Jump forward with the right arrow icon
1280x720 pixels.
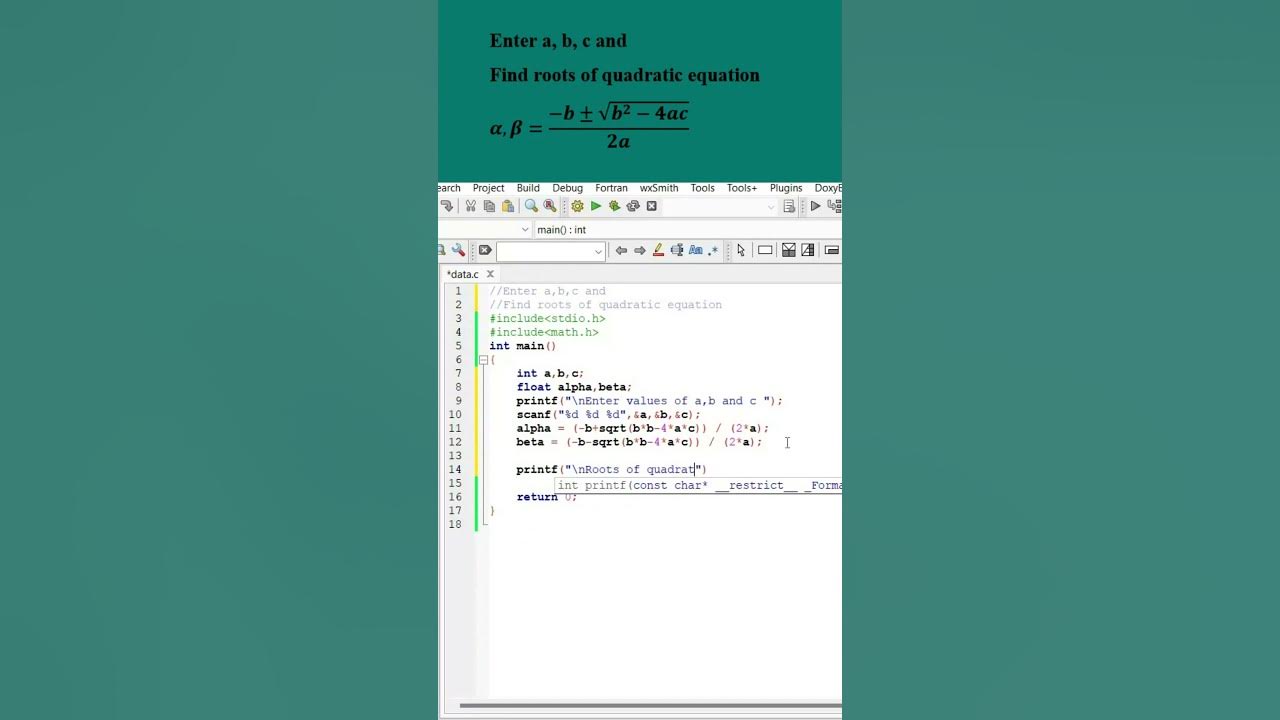(640, 250)
